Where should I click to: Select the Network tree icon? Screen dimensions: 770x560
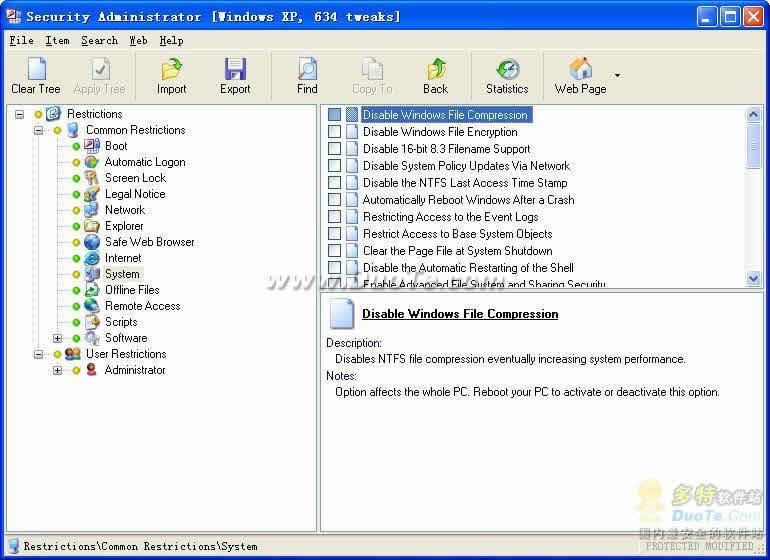92,210
